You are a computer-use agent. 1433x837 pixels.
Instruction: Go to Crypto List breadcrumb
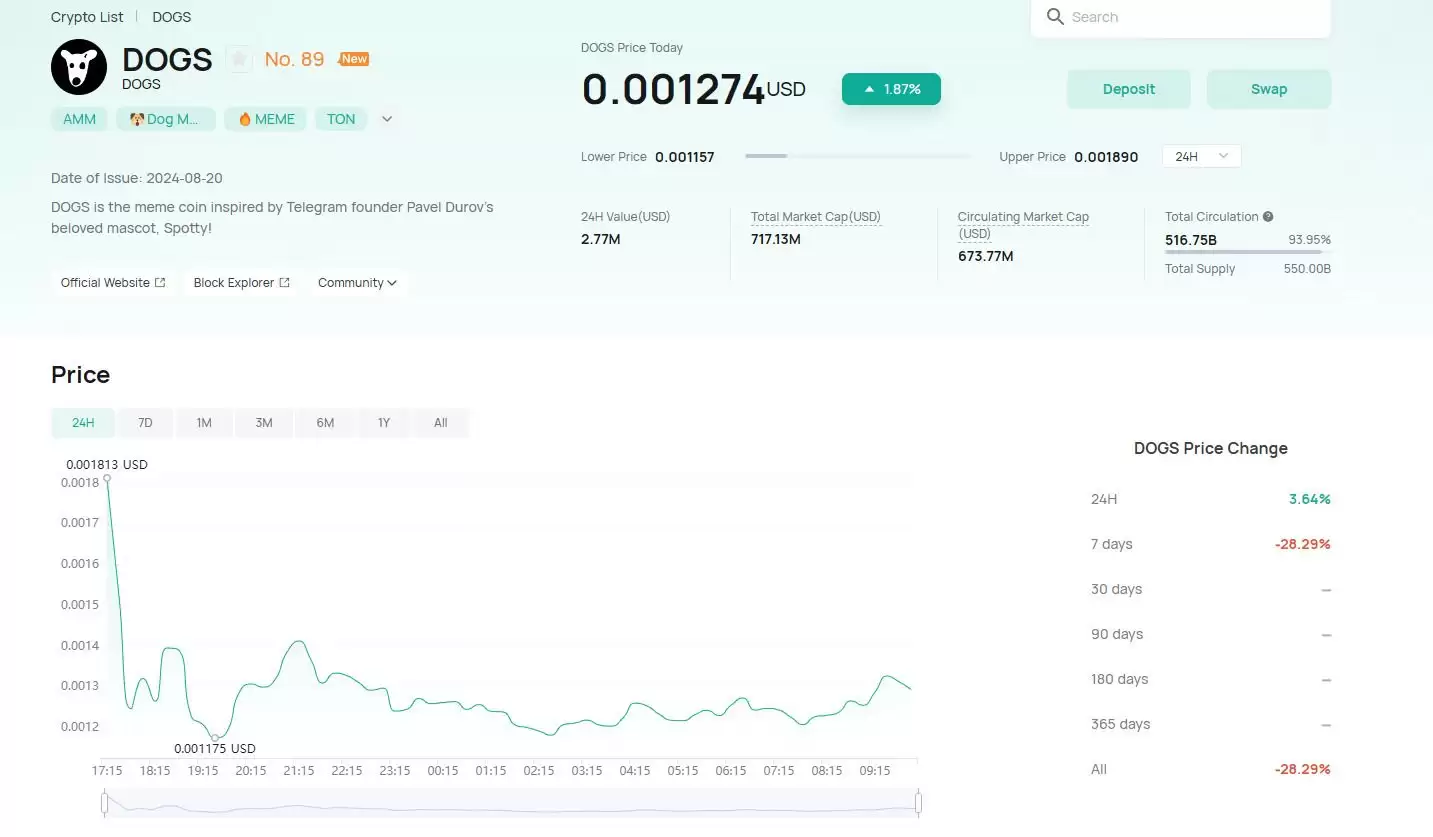pyautogui.click(x=87, y=17)
